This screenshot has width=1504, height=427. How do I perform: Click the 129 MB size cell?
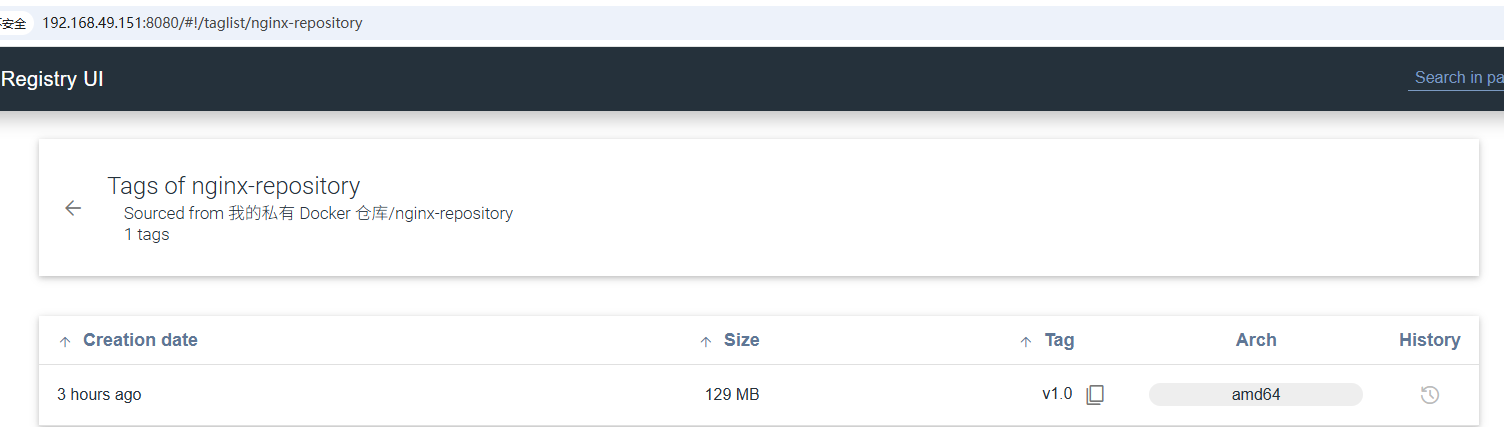pyautogui.click(x=732, y=395)
